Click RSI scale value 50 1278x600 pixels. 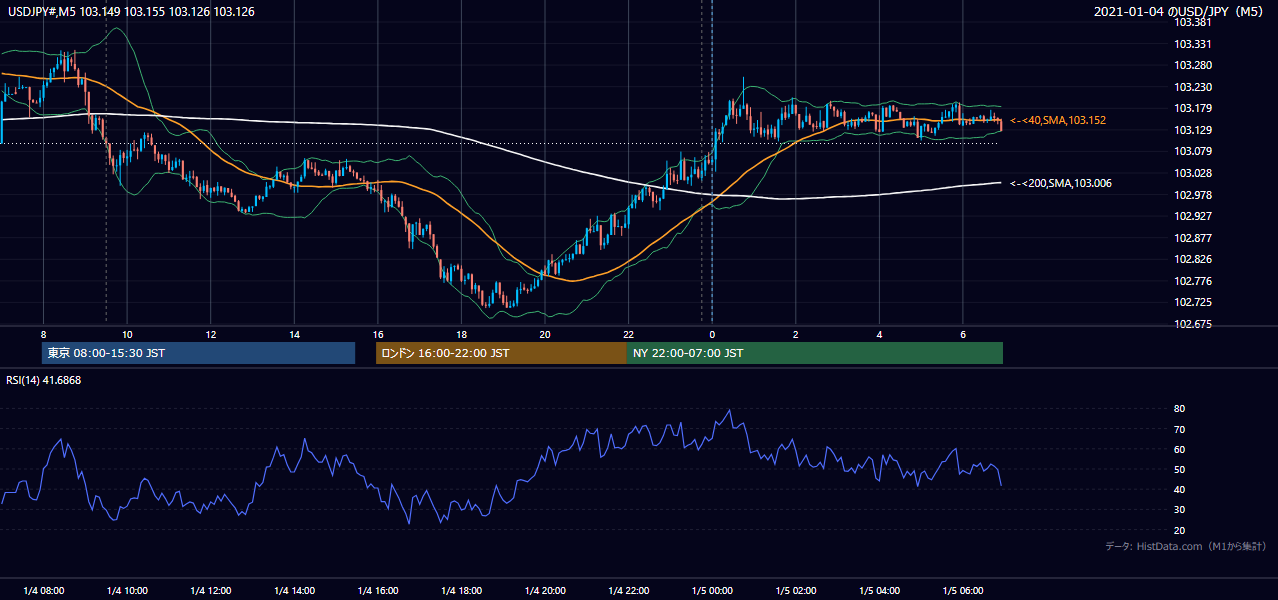pyautogui.click(x=1180, y=469)
